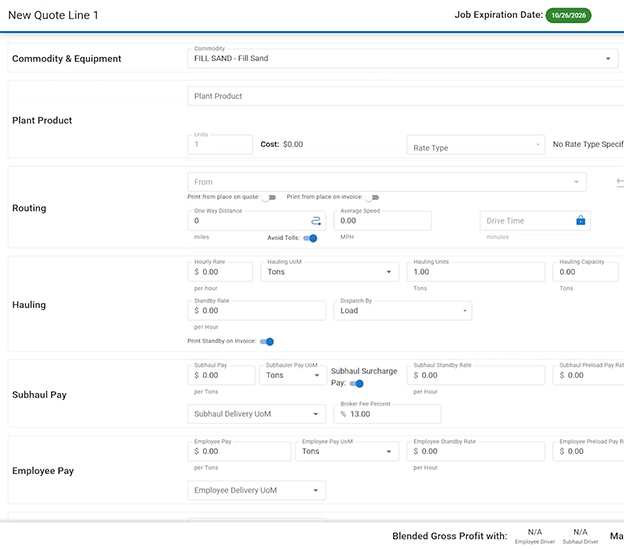Click the Subhaul Pay amount field
Screen dimensions: 624x549
point(221,375)
